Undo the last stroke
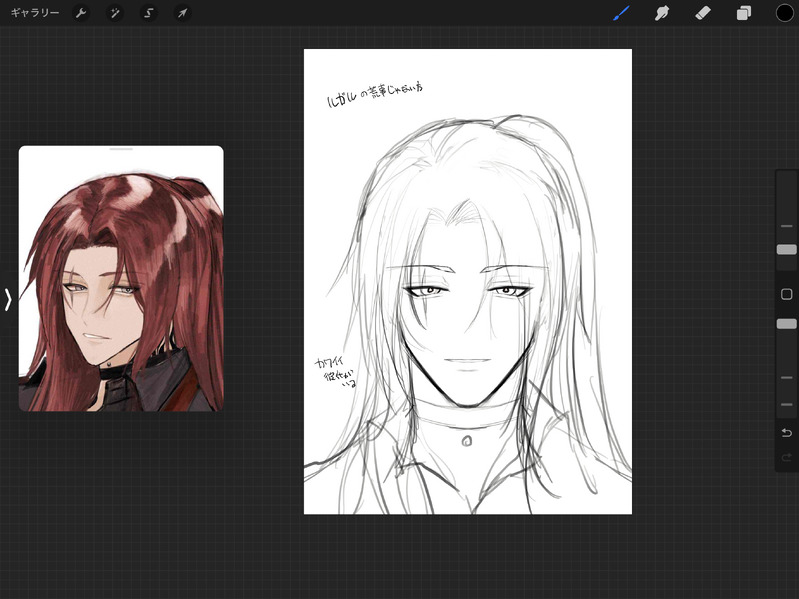The width and height of the screenshot is (799, 599). tap(786, 432)
